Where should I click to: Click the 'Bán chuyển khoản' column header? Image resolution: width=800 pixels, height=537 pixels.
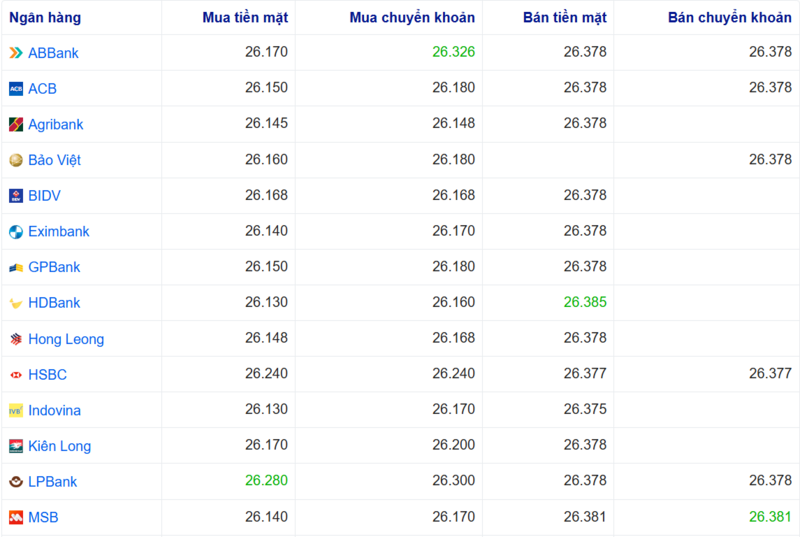click(x=730, y=18)
